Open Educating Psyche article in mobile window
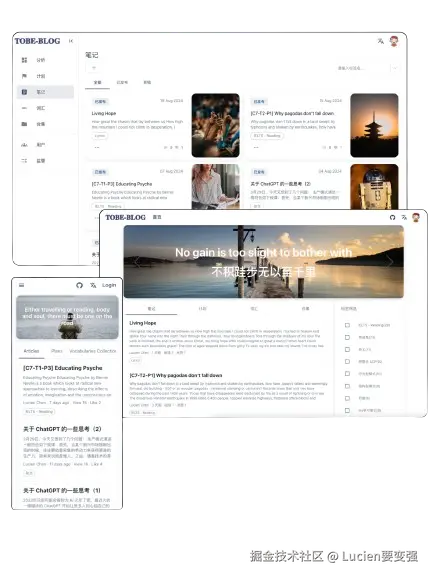This screenshot has width=432, height=577. (63, 368)
